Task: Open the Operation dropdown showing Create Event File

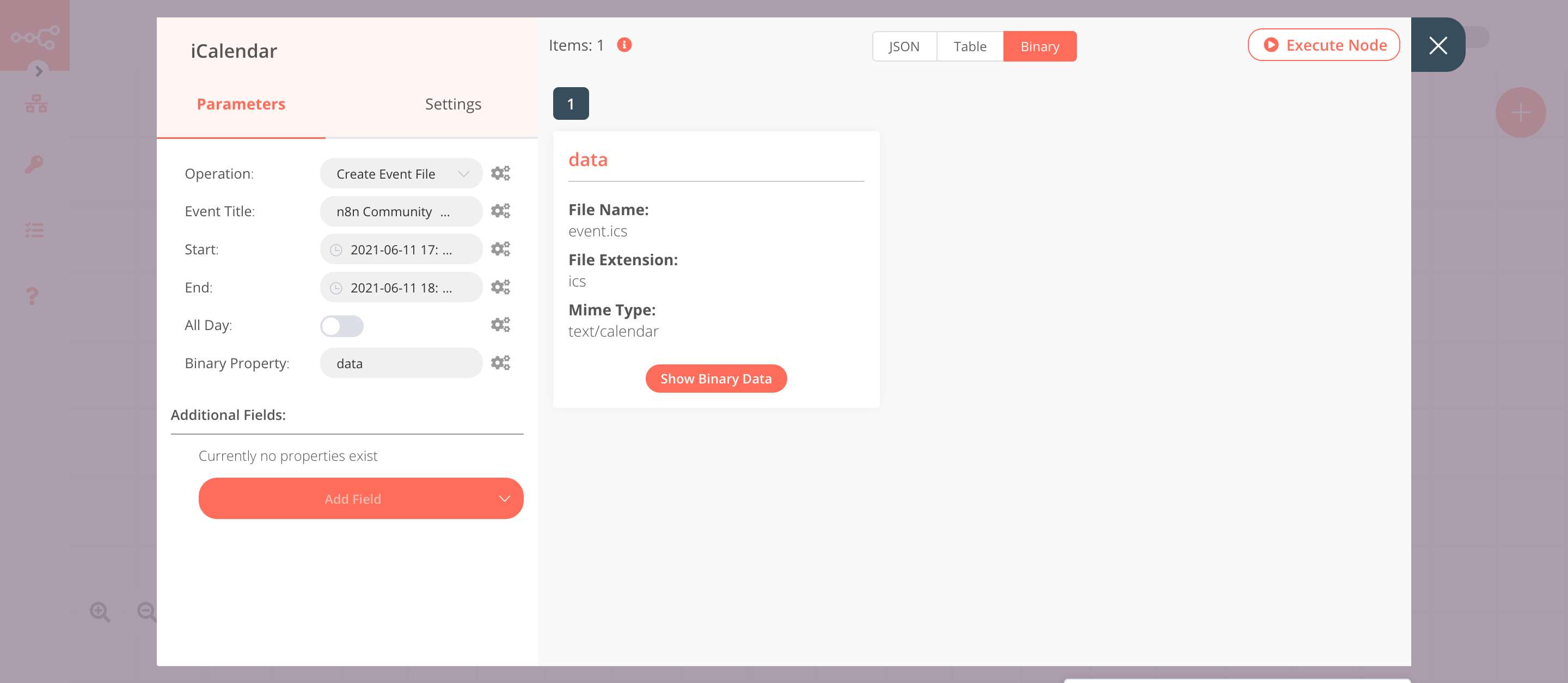Action: click(x=401, y=174)
